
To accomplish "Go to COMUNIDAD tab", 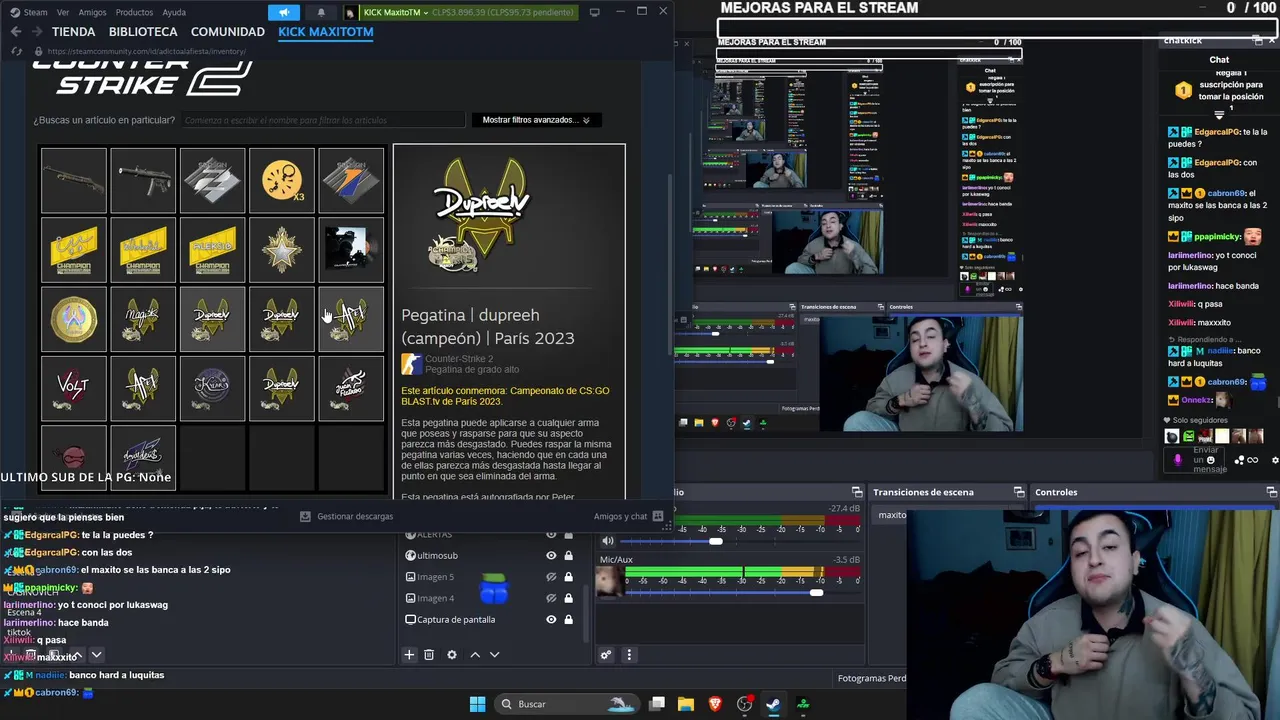I will click(x=228, y=32).
